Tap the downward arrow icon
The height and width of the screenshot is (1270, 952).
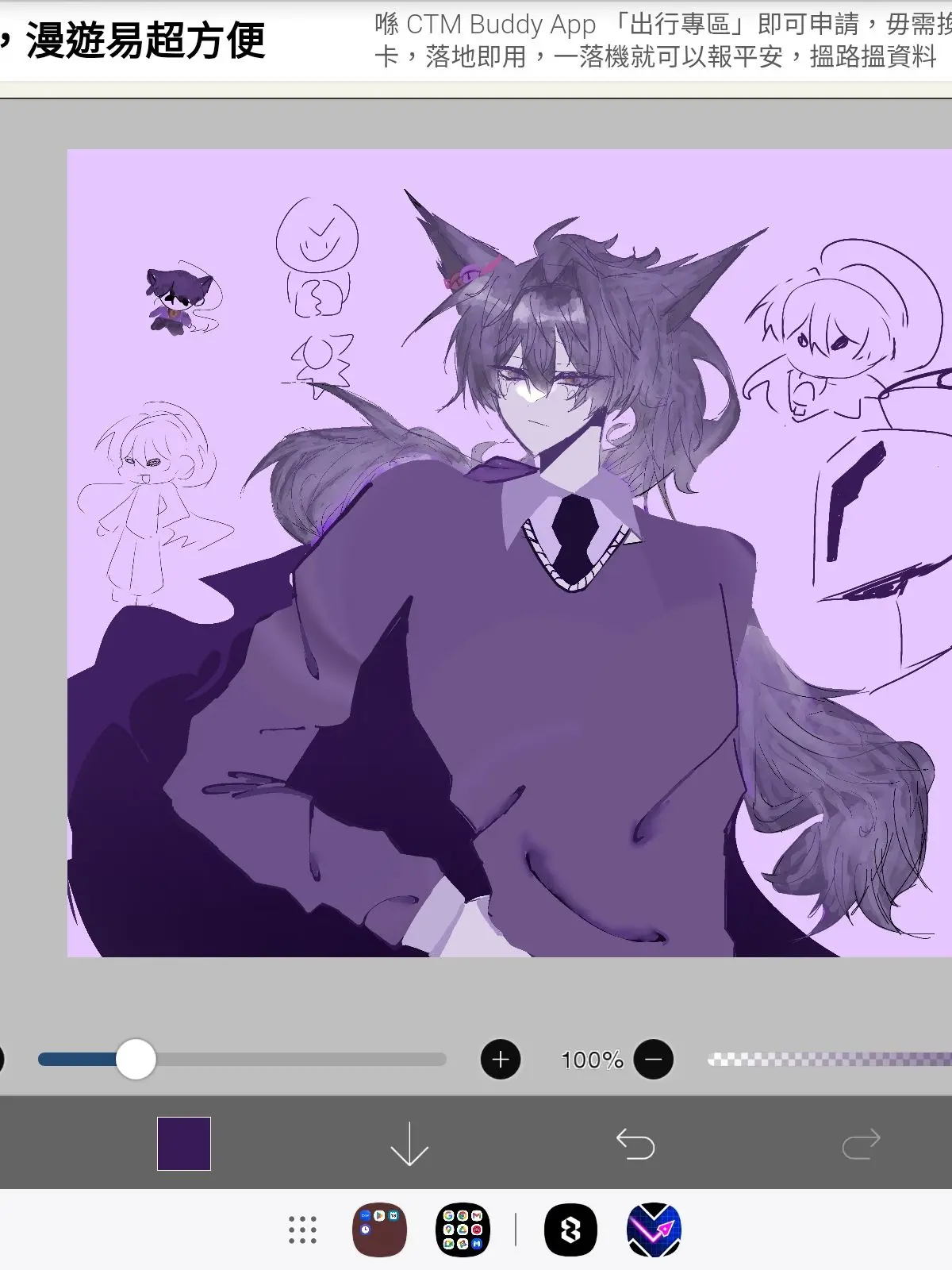[409, 1144]
